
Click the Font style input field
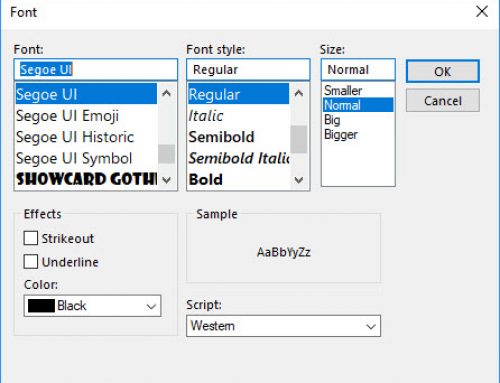pyautogui.click(x=248, y=70)
